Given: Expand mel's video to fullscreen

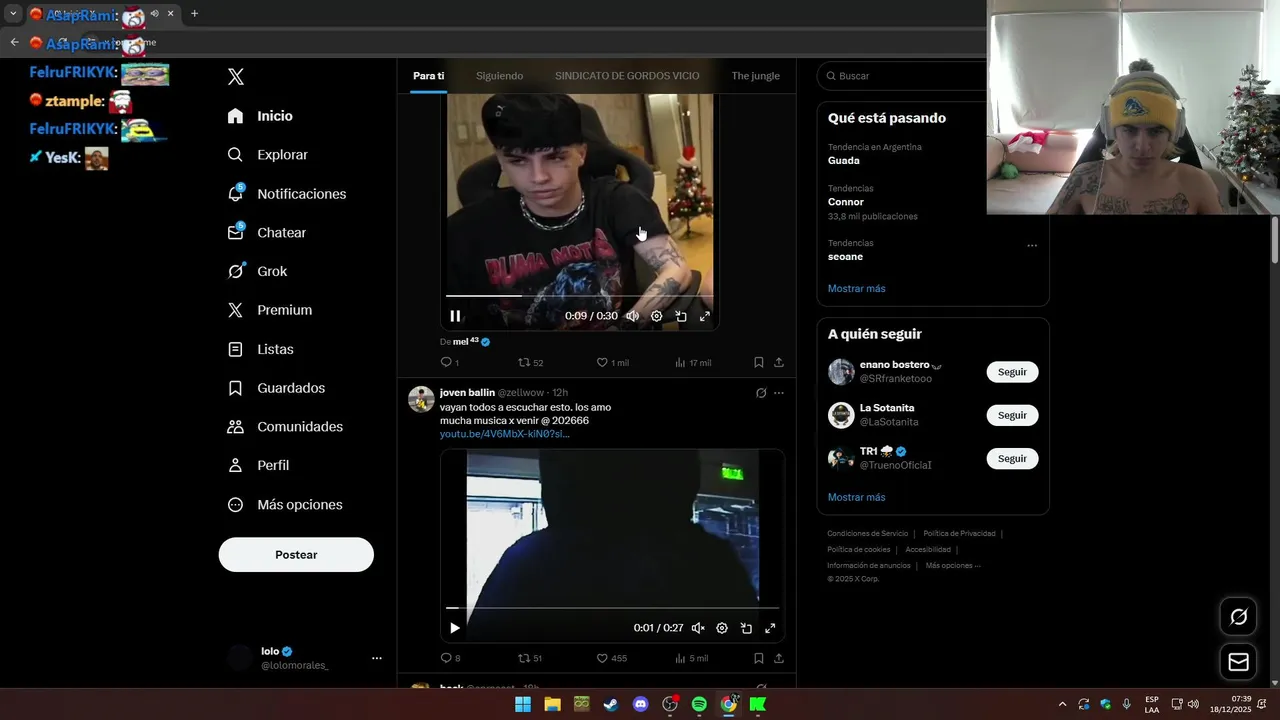Looking at the screenshot, I should point(704,316).
